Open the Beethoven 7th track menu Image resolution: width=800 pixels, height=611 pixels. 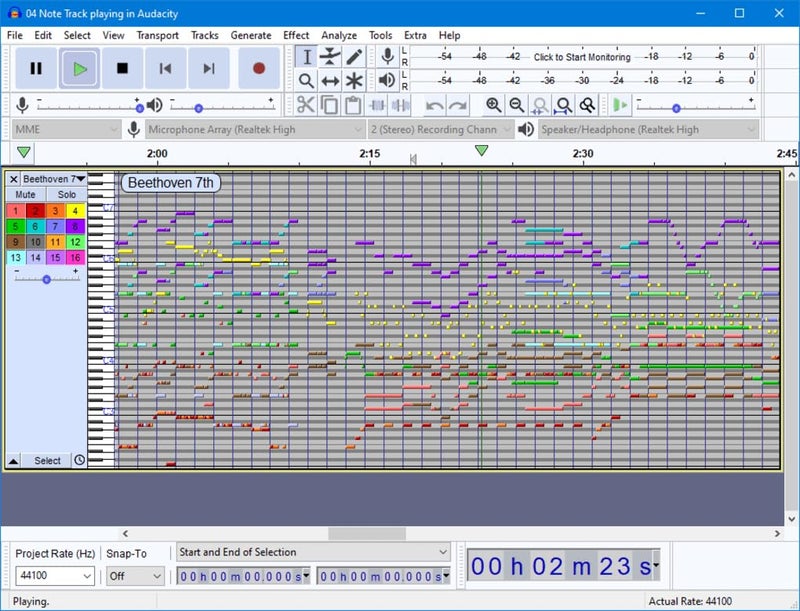click(x=81, y=179)
